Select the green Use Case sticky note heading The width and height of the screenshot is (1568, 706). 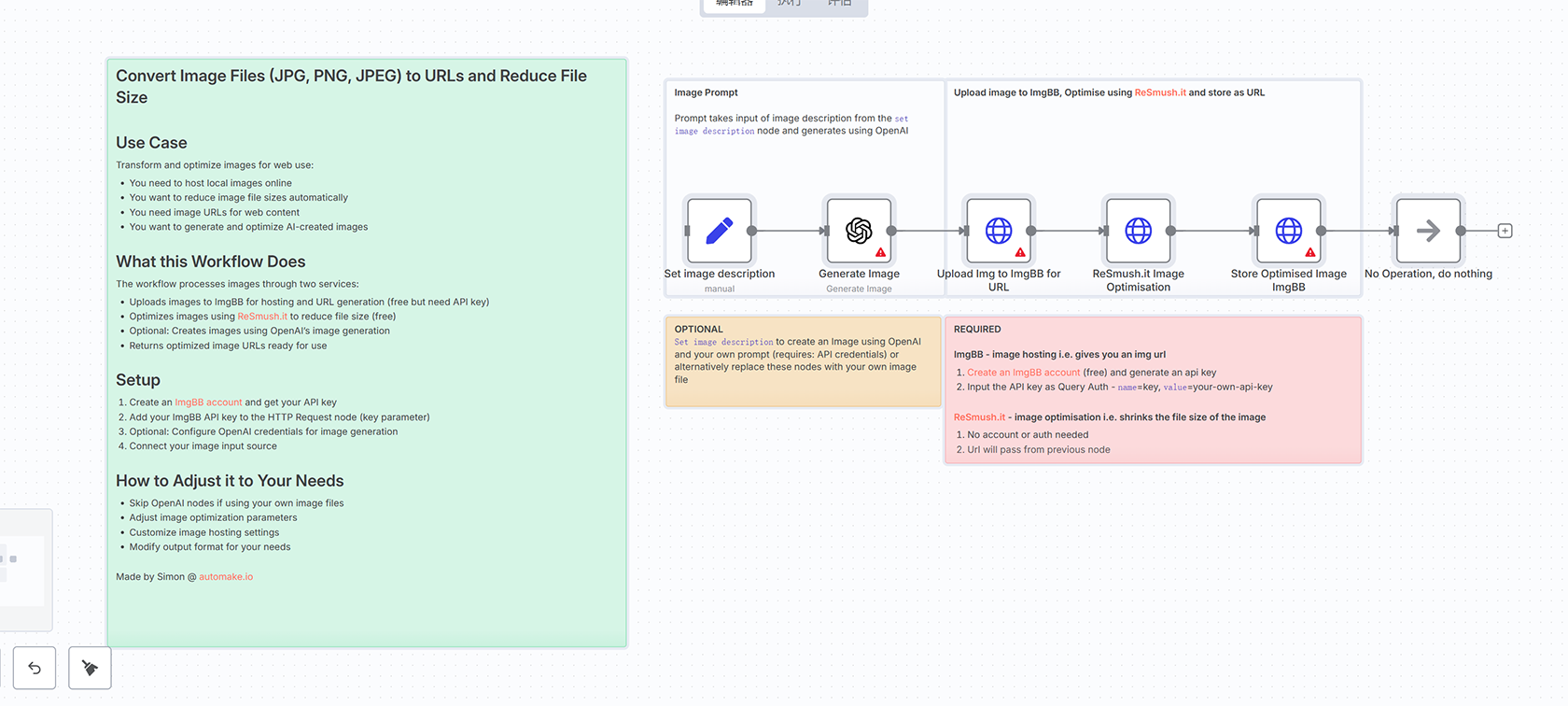tap(151, 143)
